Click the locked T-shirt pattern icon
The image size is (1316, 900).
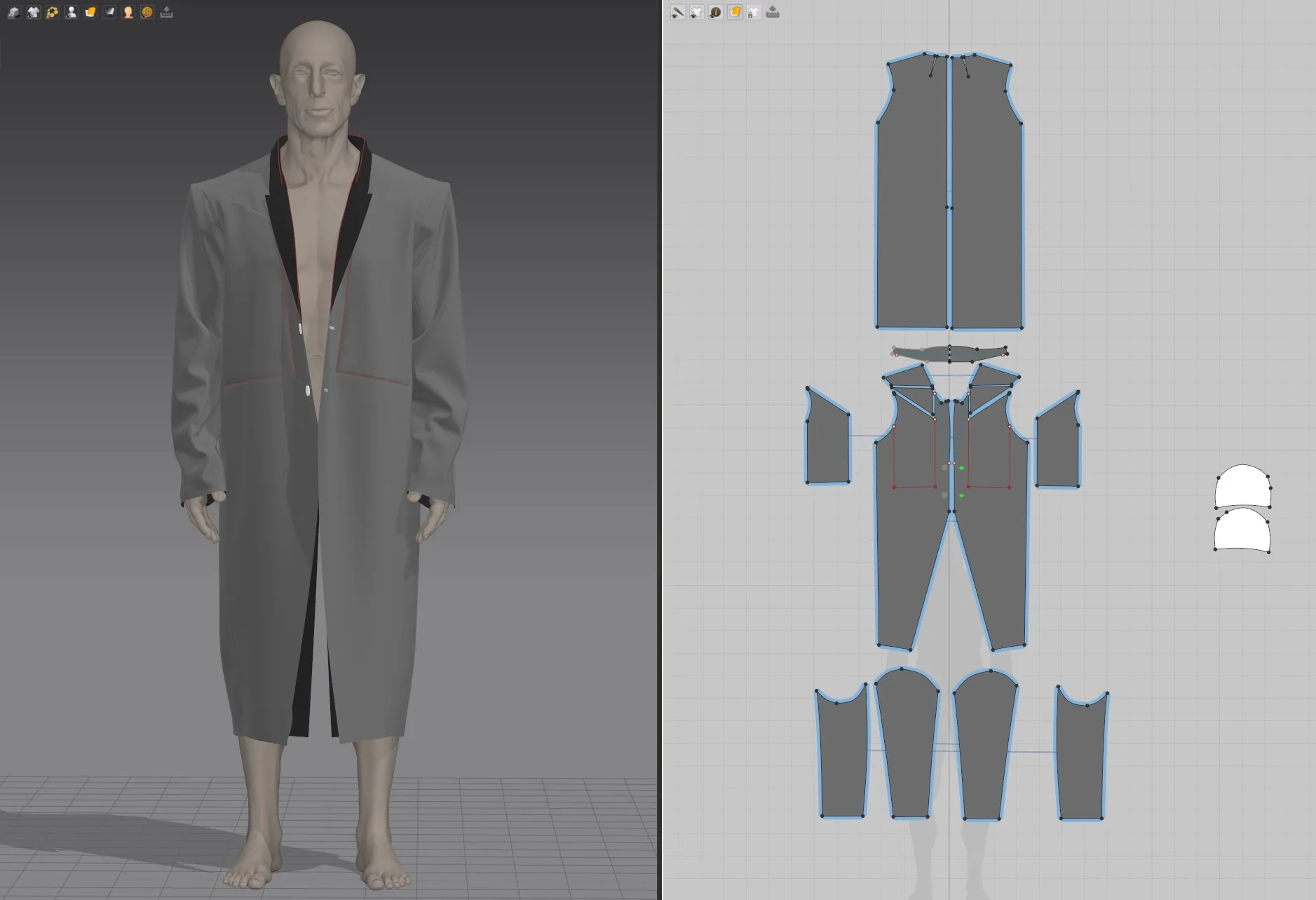pos(753,12)
